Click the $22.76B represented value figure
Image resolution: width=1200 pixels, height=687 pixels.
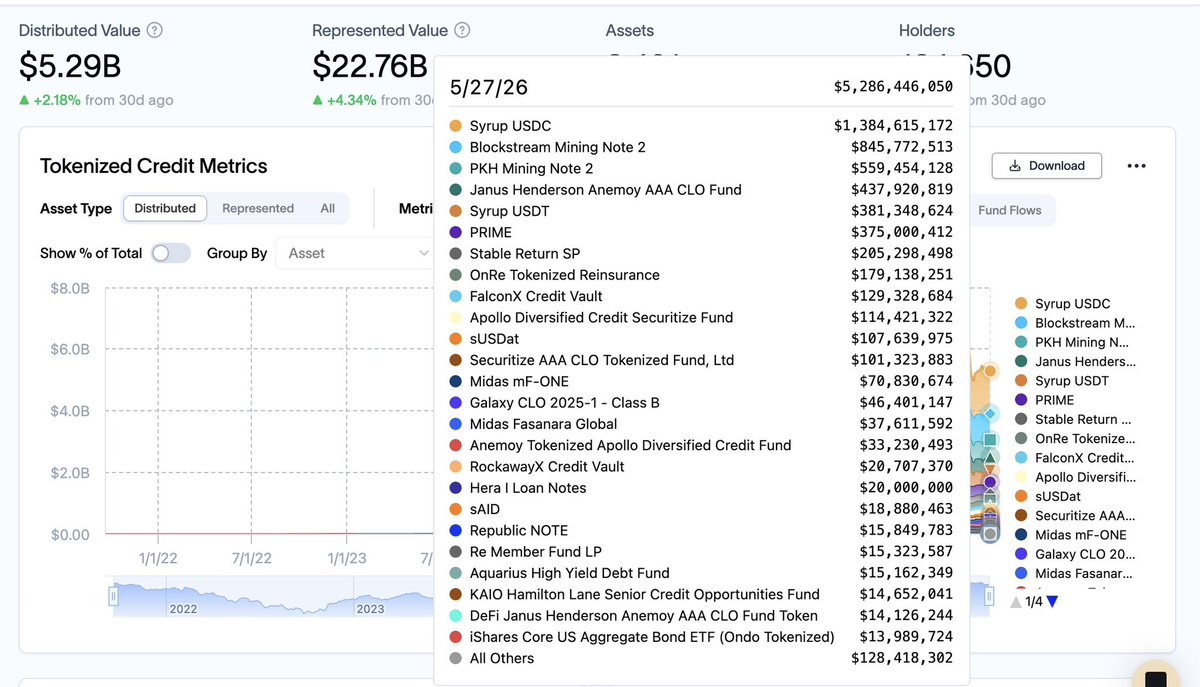coord(370,66)
